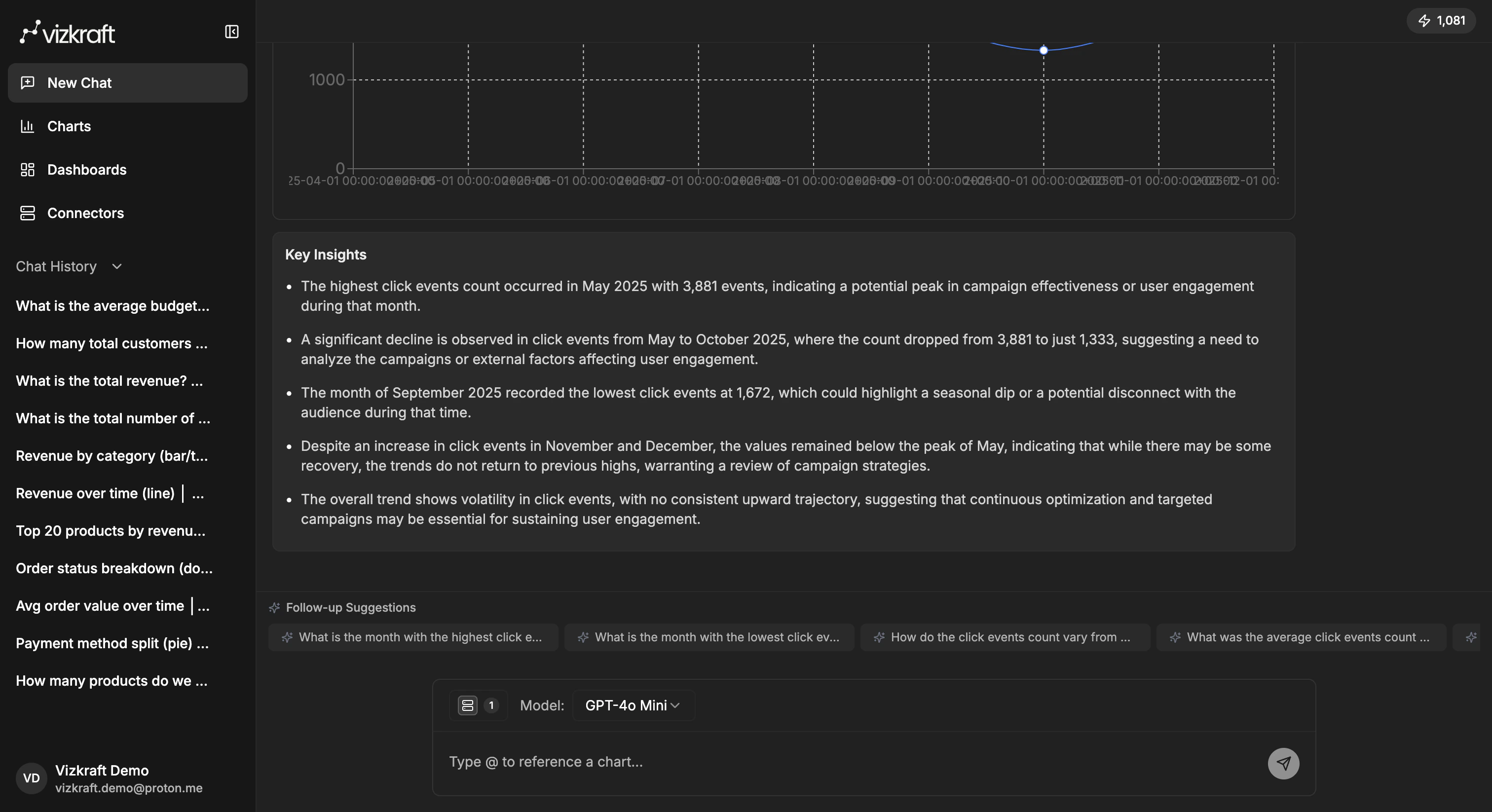This screenshot has height=812, width=1492.
Task: Collapse the sidebar with the panel-collapse toggle
Action: point(232,31)
